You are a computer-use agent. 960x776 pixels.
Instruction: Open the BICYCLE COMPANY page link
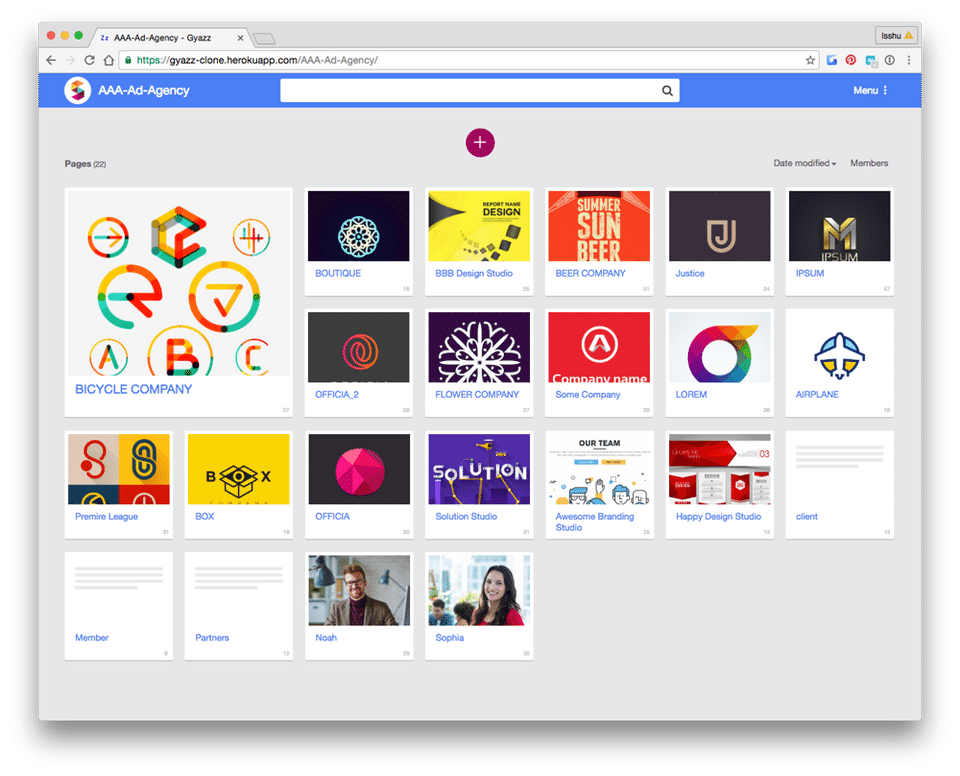[133, 389]
